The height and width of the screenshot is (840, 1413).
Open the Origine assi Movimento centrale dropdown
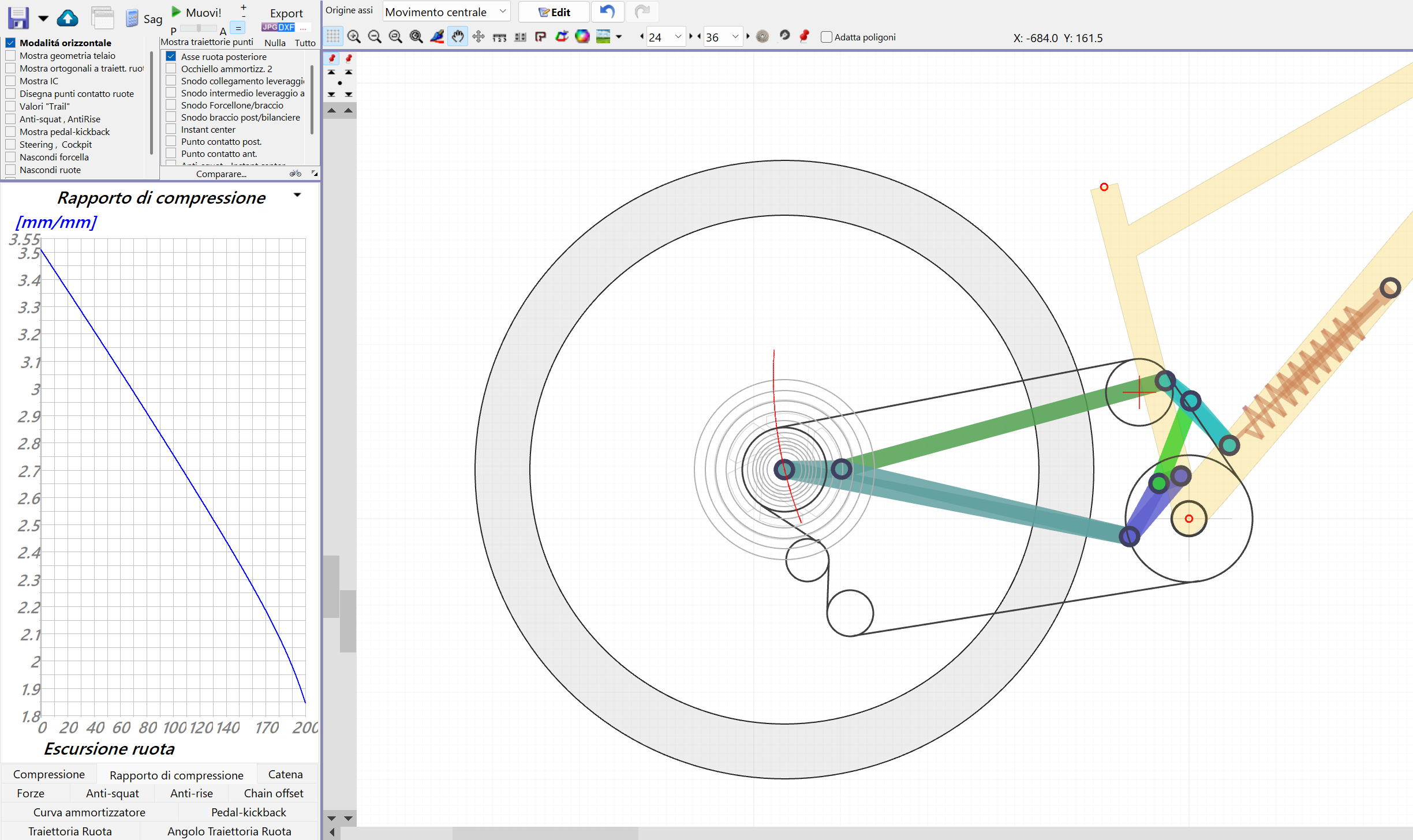click(x=446, y=12)
